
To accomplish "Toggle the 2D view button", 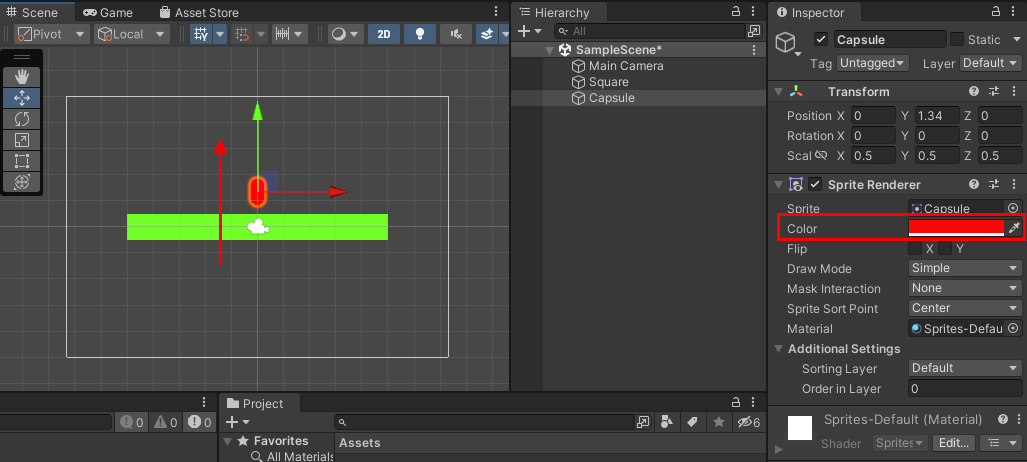I will pyautogui.click(x=384, y=34).
